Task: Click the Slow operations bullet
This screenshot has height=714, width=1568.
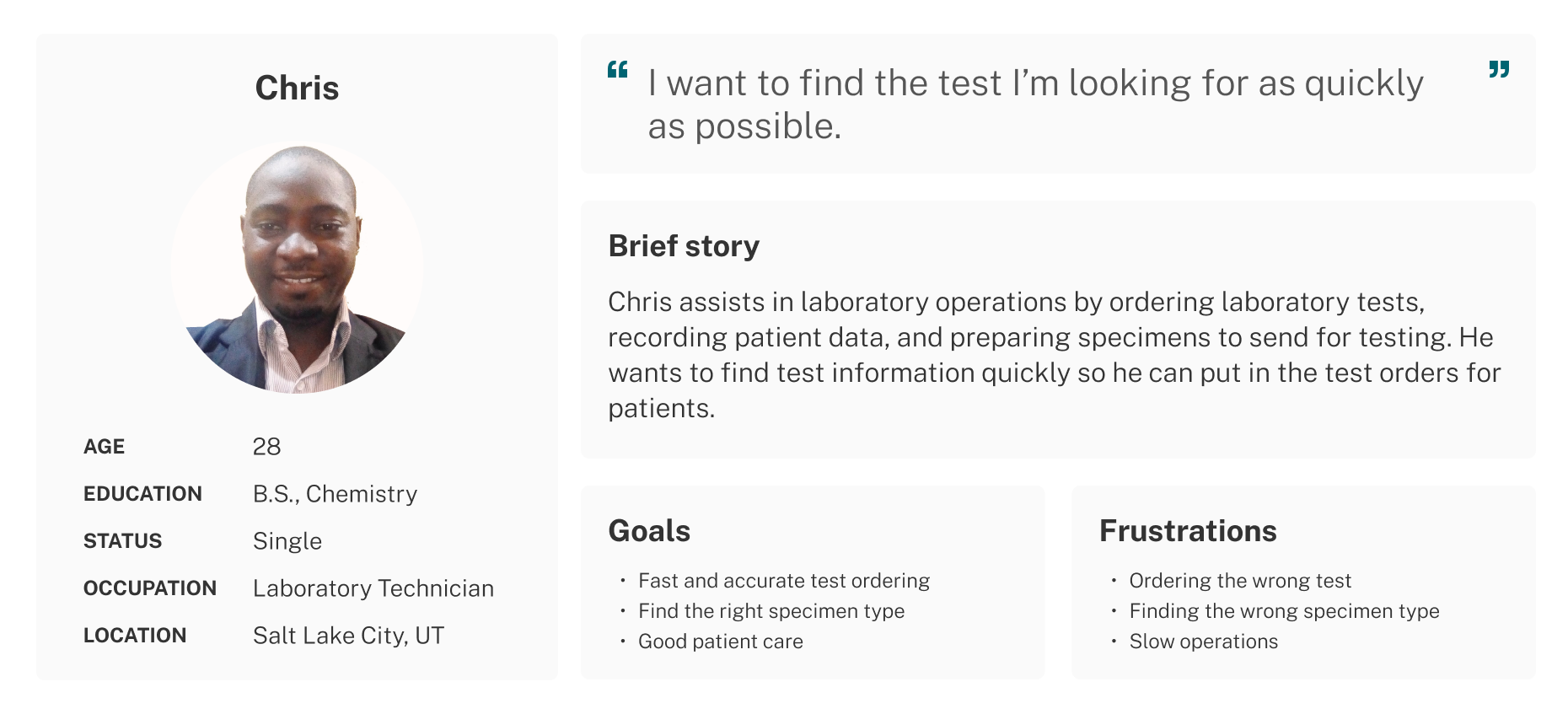Action: pyautogui.click(x=1204, y=642)
